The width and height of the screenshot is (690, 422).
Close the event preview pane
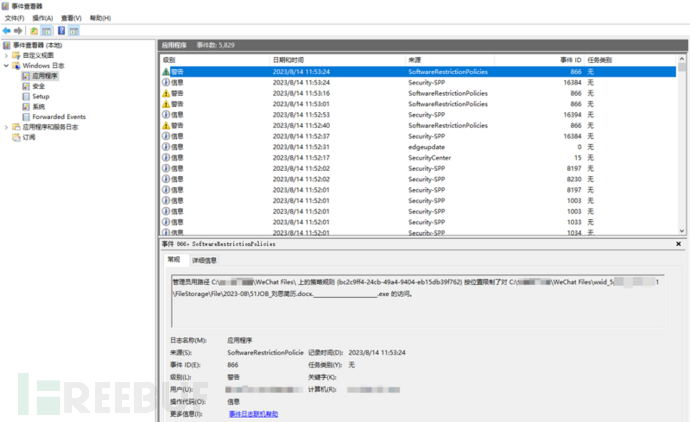click(x=681, y=243)
